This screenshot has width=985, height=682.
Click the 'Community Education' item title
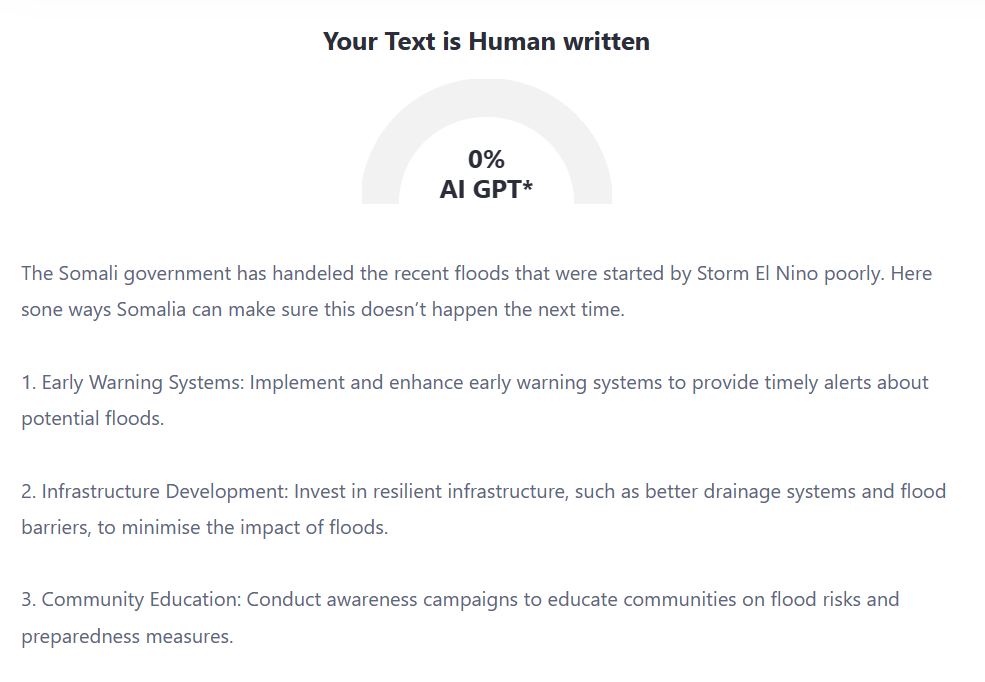click(x=141, y=600)
